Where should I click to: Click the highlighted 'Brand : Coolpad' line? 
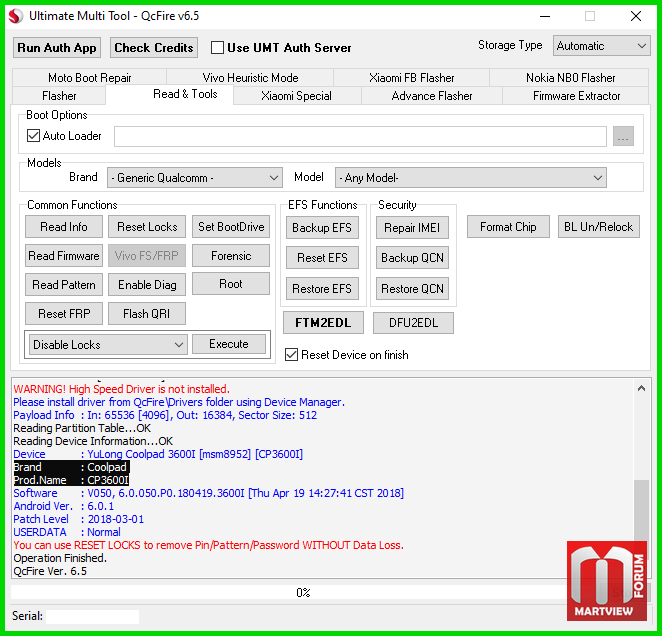click(71, 467)
